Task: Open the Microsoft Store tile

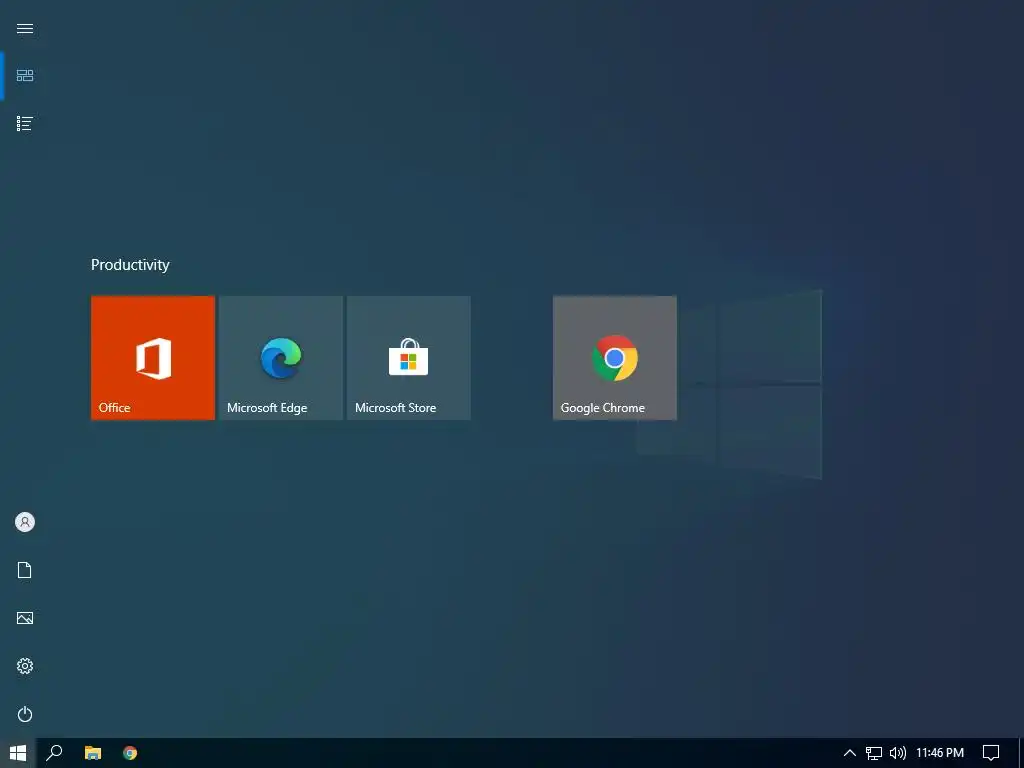Action: point(409,358)
